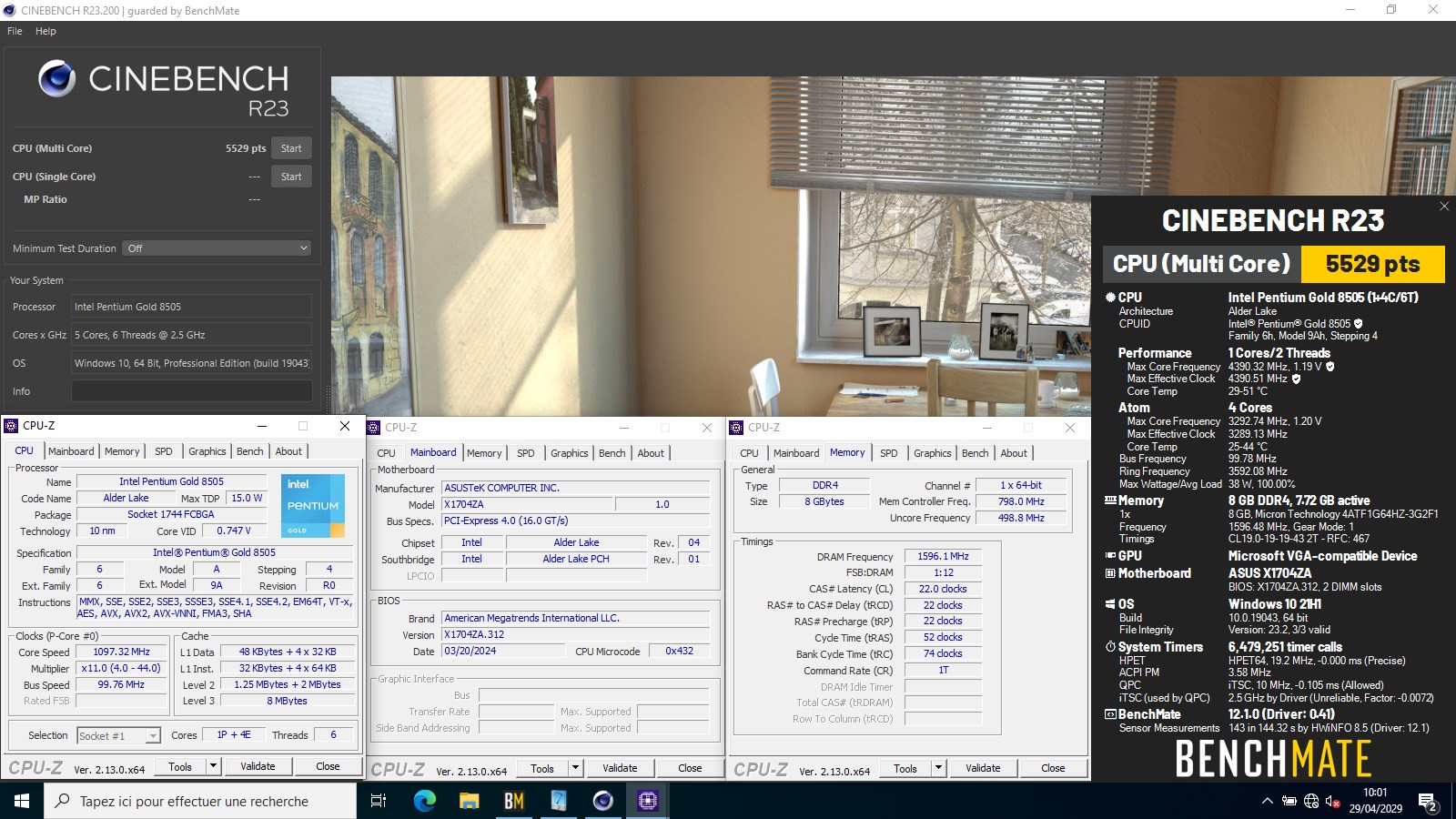Open About tab in first CPU-Z window
The height and width of the screenshot is (819, 1456).
point(288,451)
